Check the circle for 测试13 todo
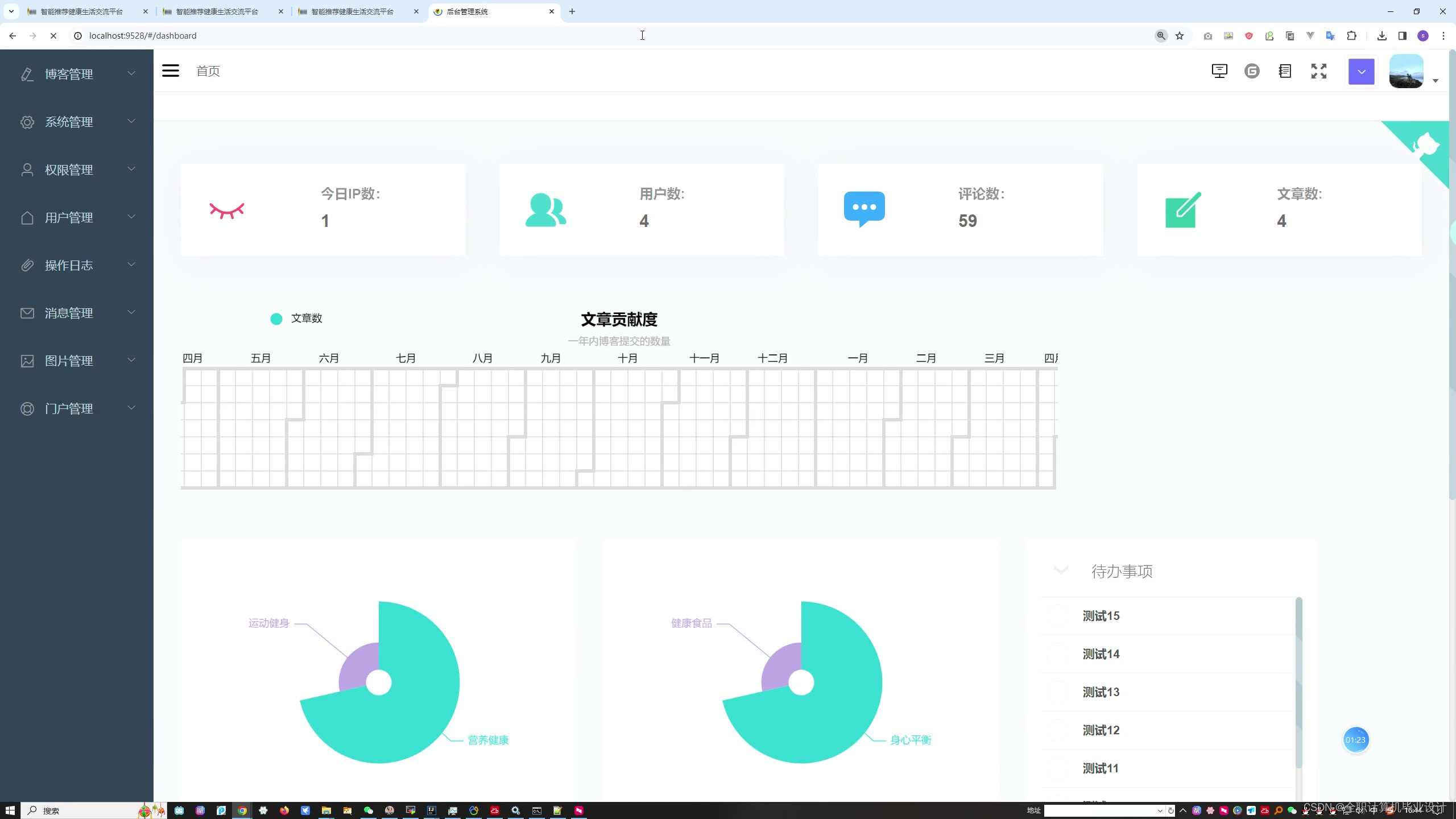 (1058, 692)
